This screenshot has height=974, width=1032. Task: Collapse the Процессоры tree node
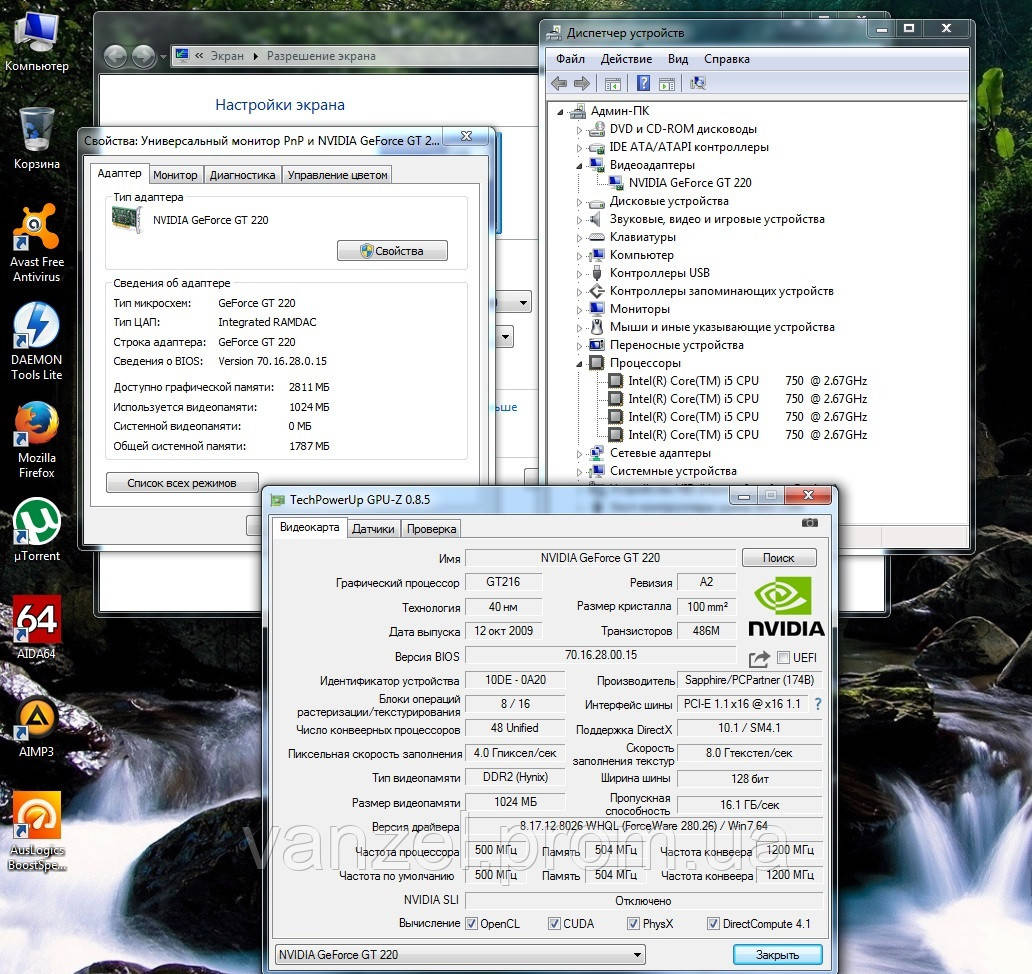[579, 364]
